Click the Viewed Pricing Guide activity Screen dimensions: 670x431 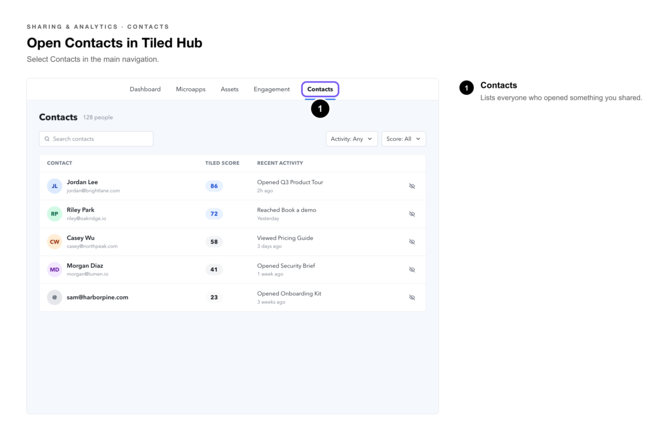click(285, 237)
